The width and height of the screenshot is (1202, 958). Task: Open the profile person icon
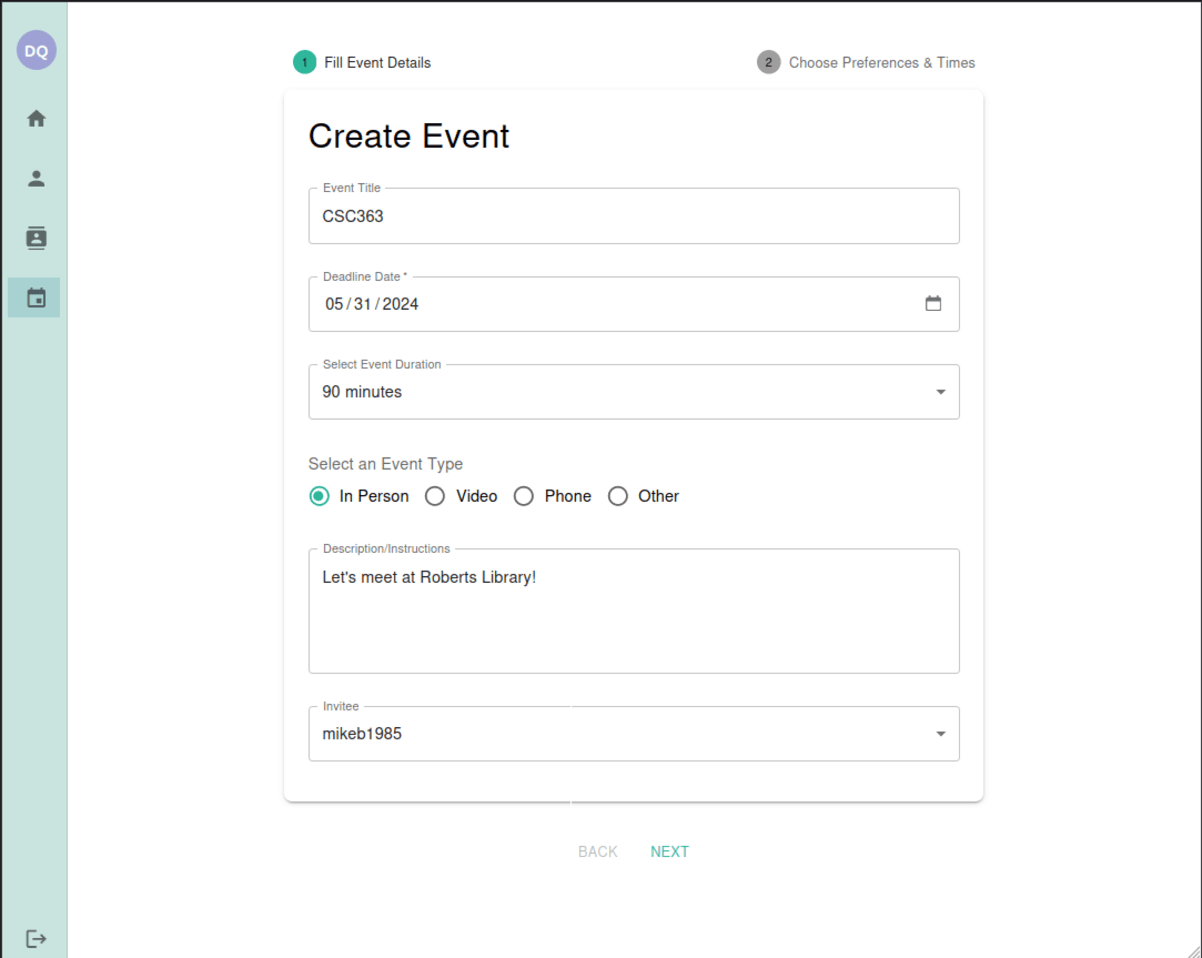[36, 179]
